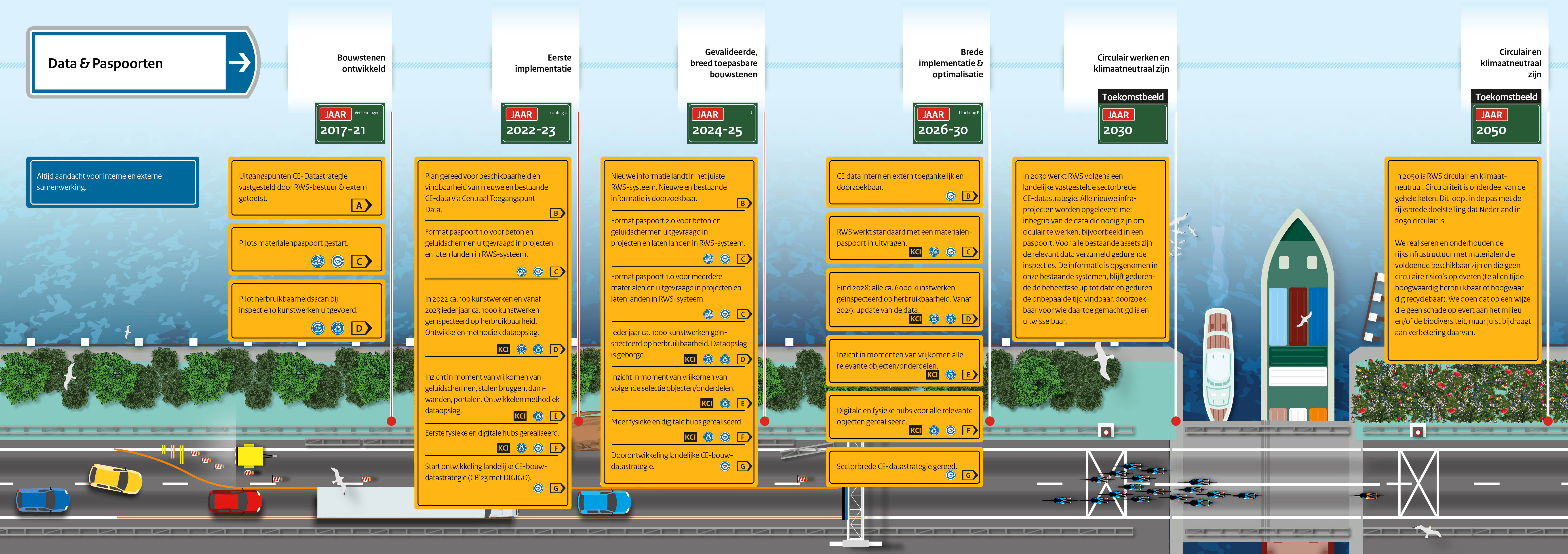Click the D tag on Eind 2028 card
This screenshot has width=1568, height=554.
970,319
